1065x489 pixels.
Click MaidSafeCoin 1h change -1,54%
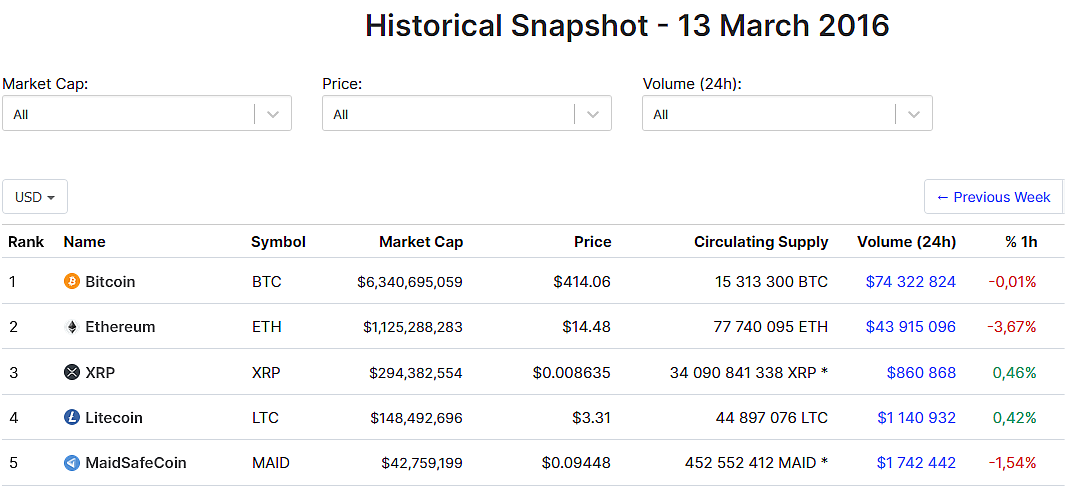point(1012,463)
